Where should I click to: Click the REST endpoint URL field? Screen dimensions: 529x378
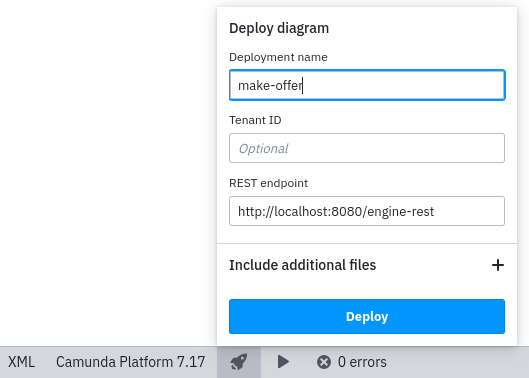[367, 211]
